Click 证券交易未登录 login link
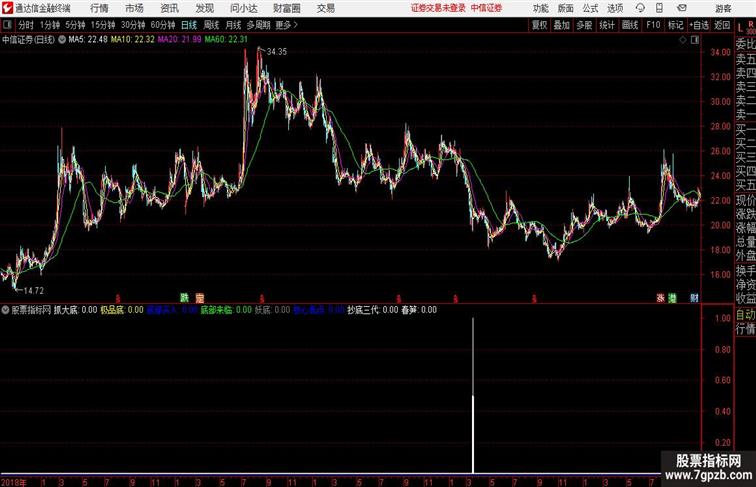The image size is (756, 487). (438, 8)
